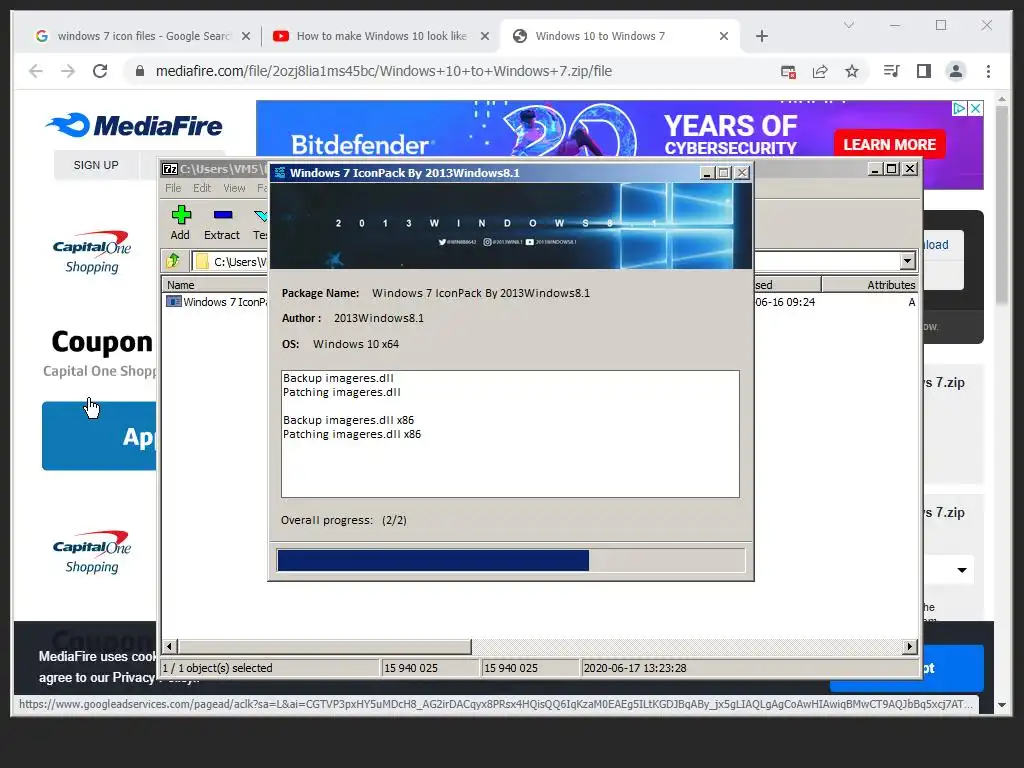This screenshot has width=1024, height=768.
Task: Open Chrome profile avatar
Action: point(955,71)
